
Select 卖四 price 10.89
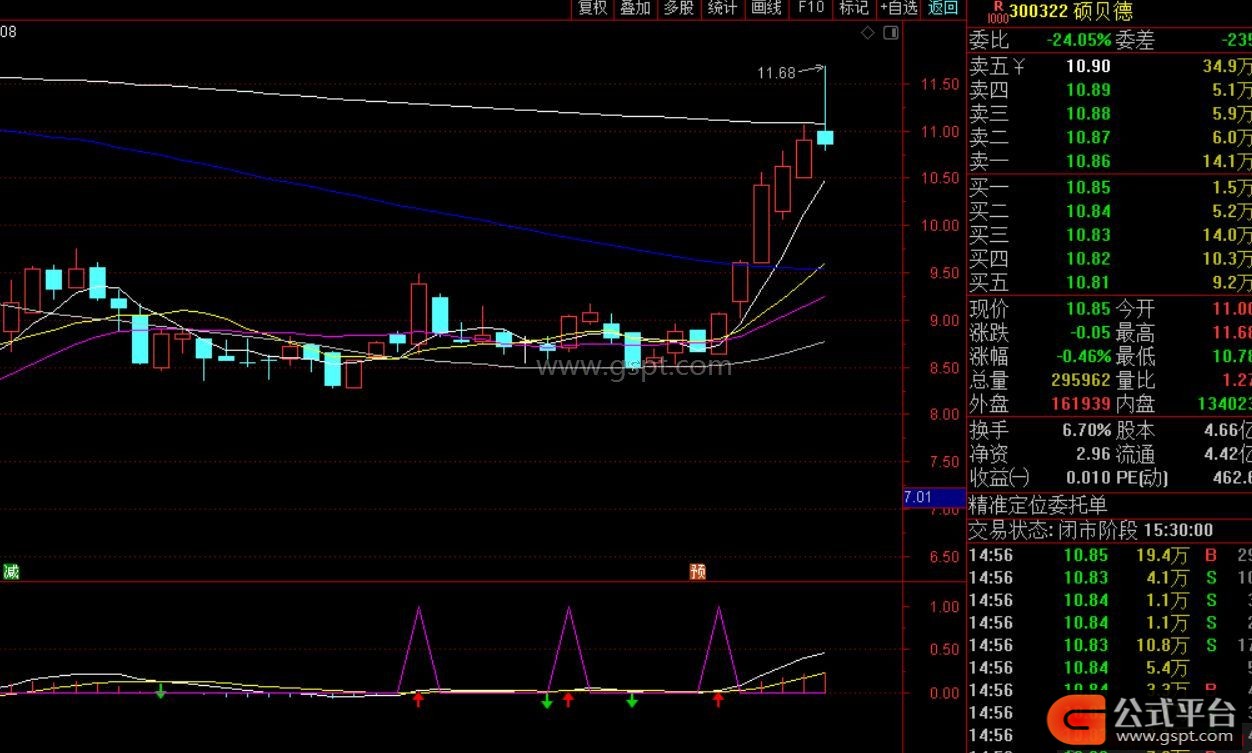click(x=1088, y=90)
